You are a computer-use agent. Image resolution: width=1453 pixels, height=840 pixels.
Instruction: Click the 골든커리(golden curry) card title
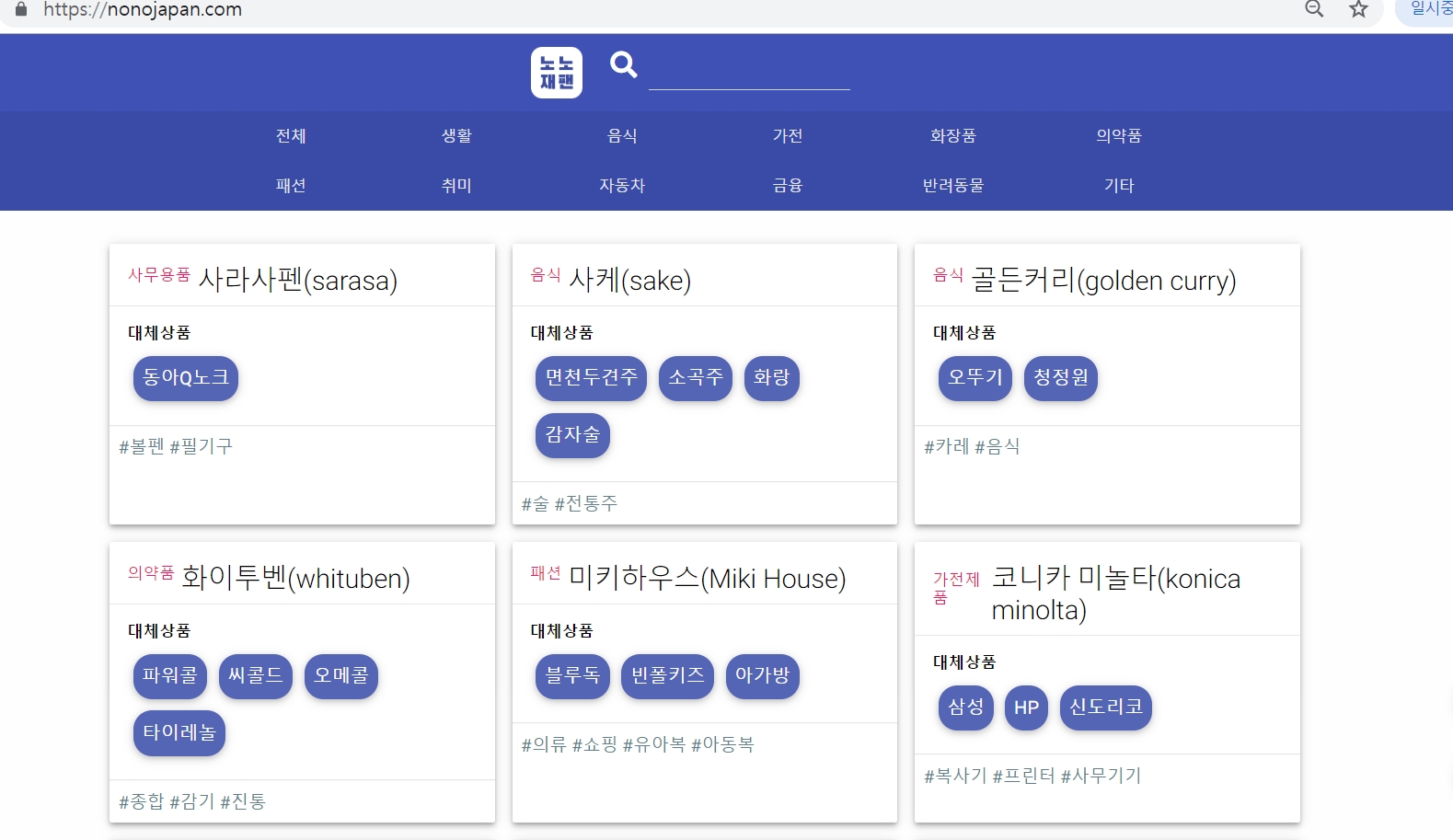(1104, 280)
